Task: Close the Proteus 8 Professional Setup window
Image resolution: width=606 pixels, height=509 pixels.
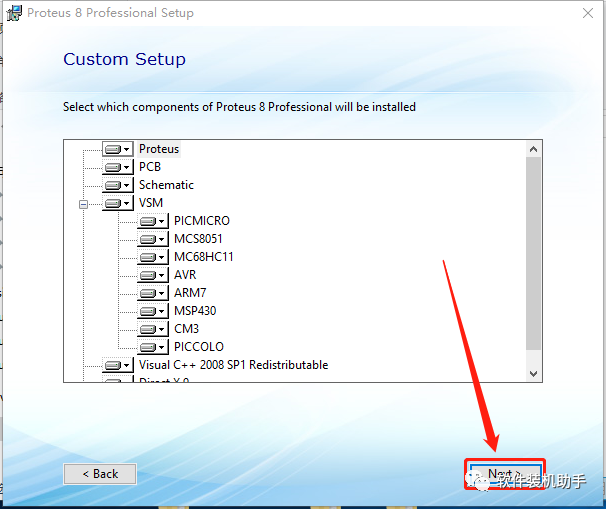Action: (x=588, y=13)
